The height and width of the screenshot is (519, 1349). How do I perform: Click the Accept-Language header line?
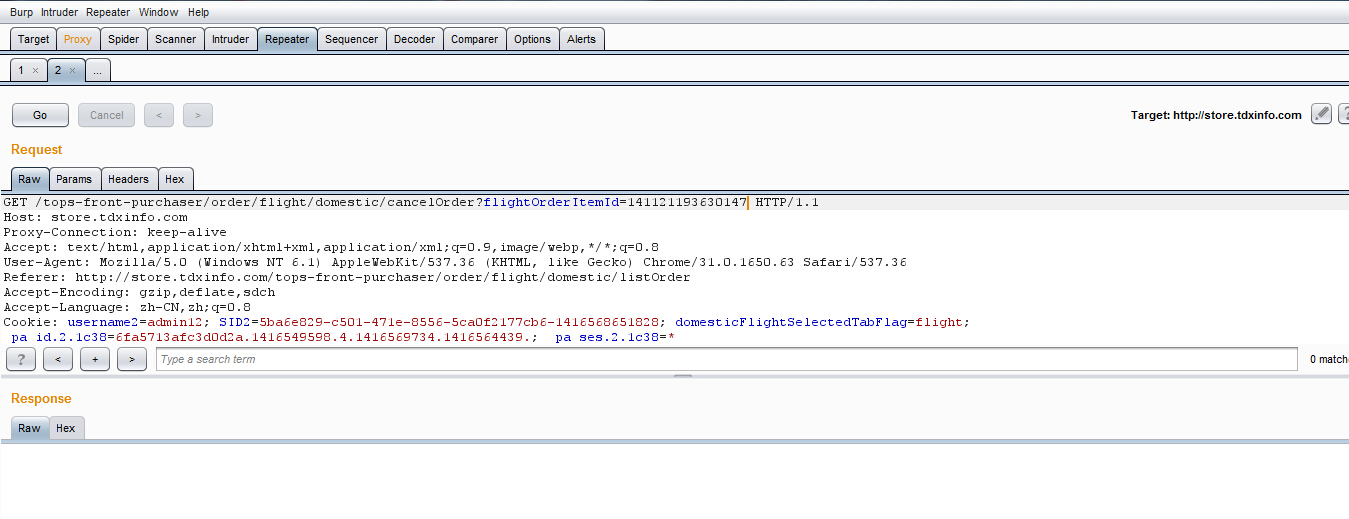127,307
